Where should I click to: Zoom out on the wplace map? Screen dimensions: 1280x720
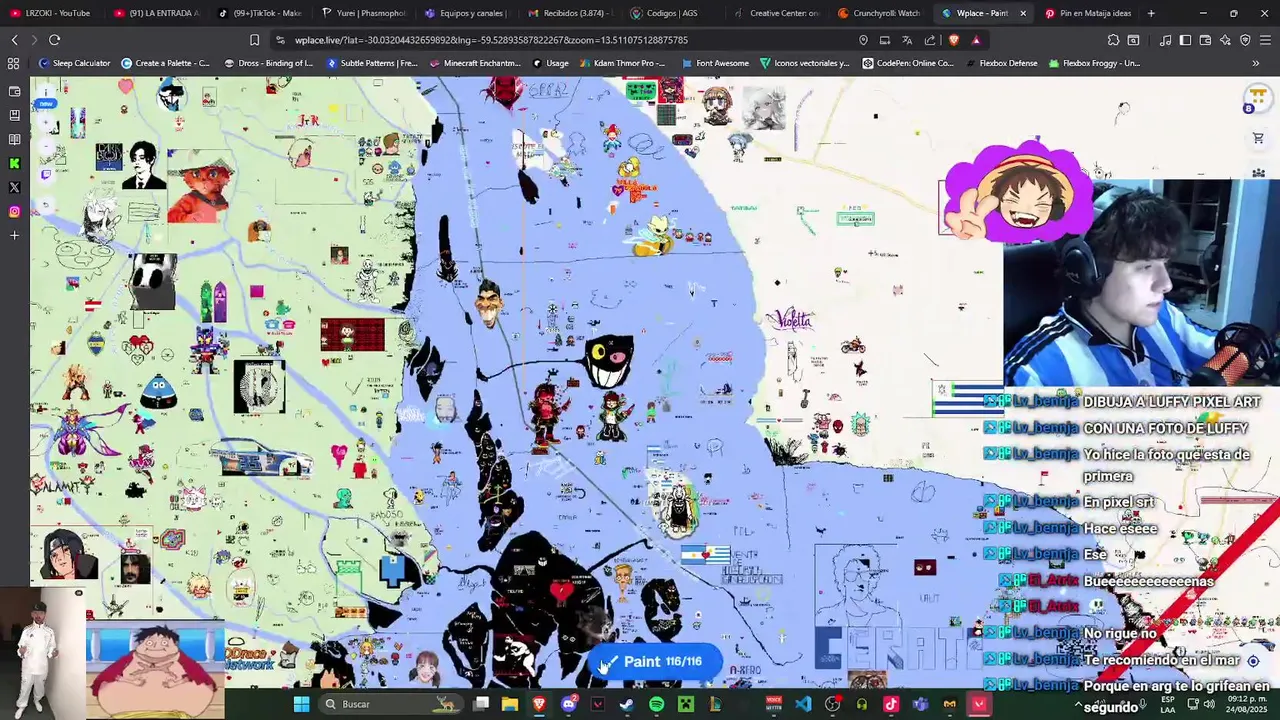46,147
